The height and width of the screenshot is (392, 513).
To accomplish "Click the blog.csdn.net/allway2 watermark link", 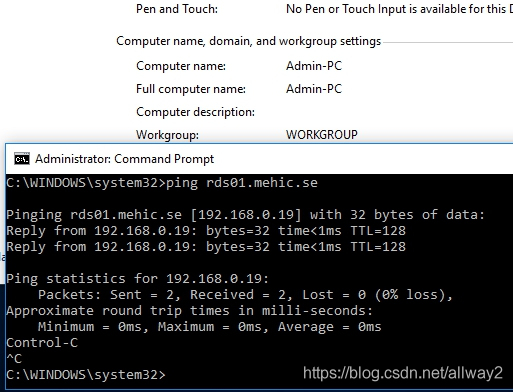I will (403, 373).
